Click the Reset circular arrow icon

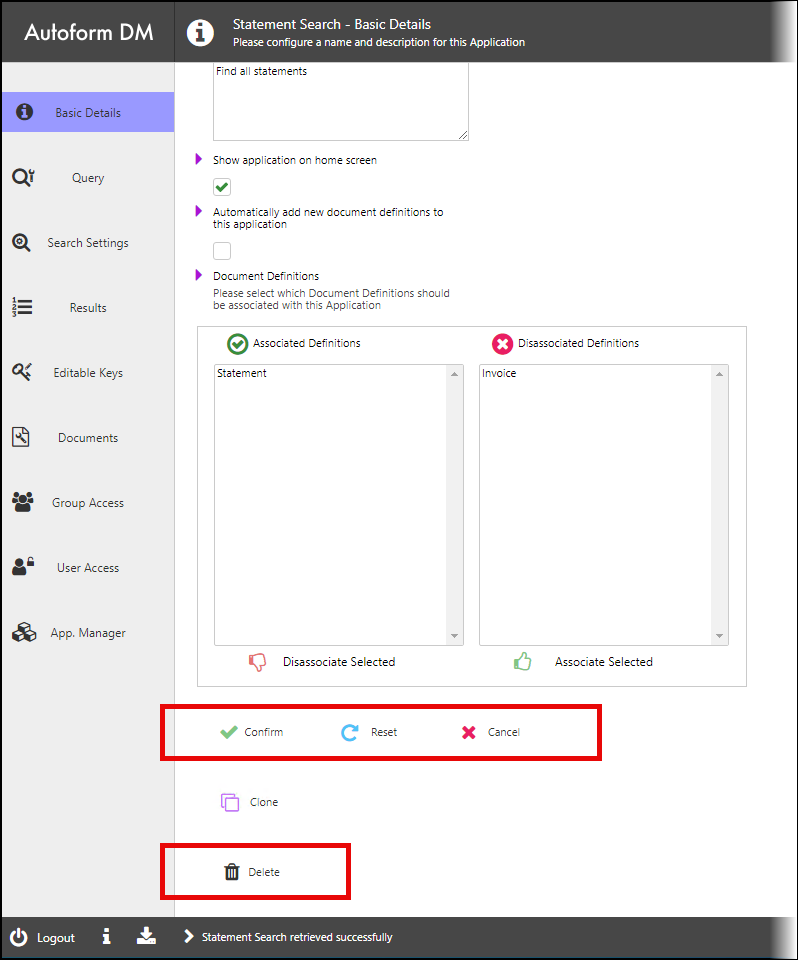coord(350,732)
